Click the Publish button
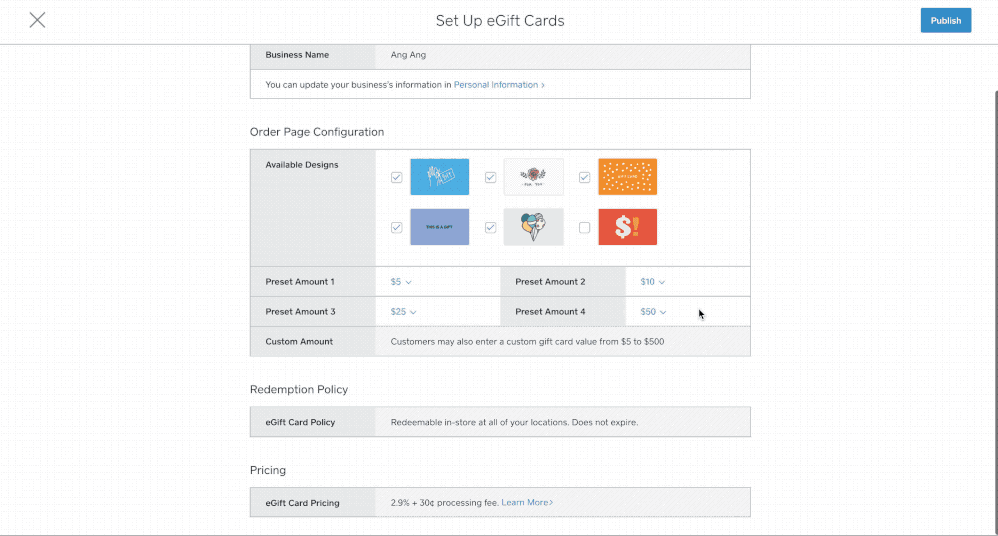The image size is (998, 536). coord(945,20)
